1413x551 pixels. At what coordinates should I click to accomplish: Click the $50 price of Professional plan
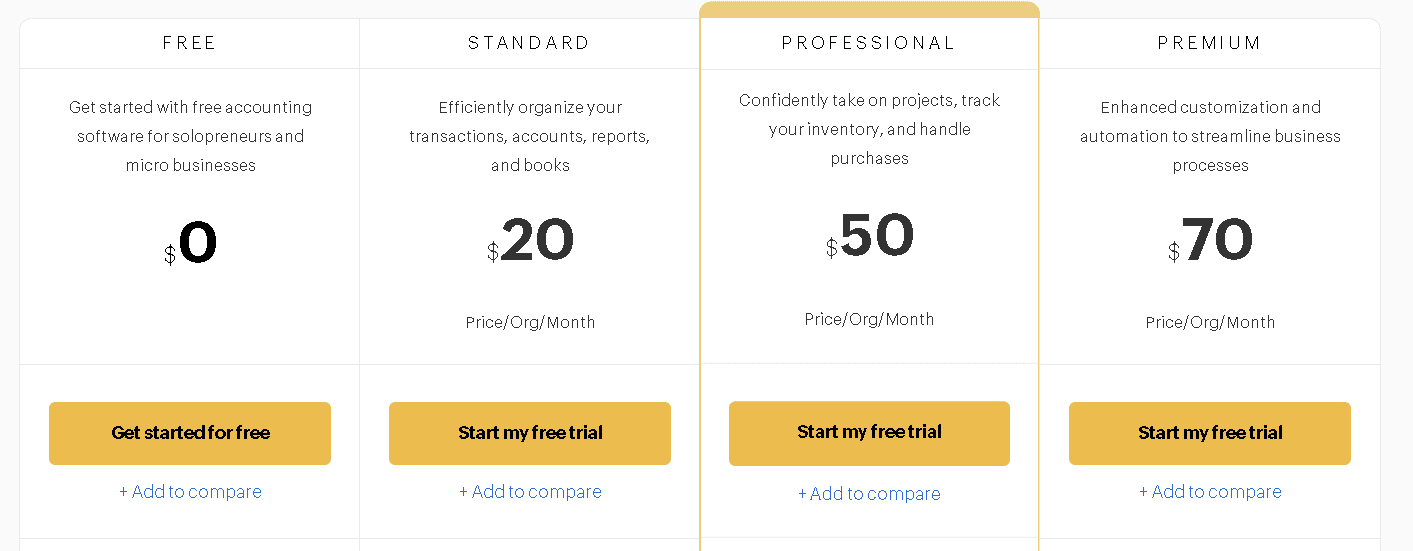(869, 237)
